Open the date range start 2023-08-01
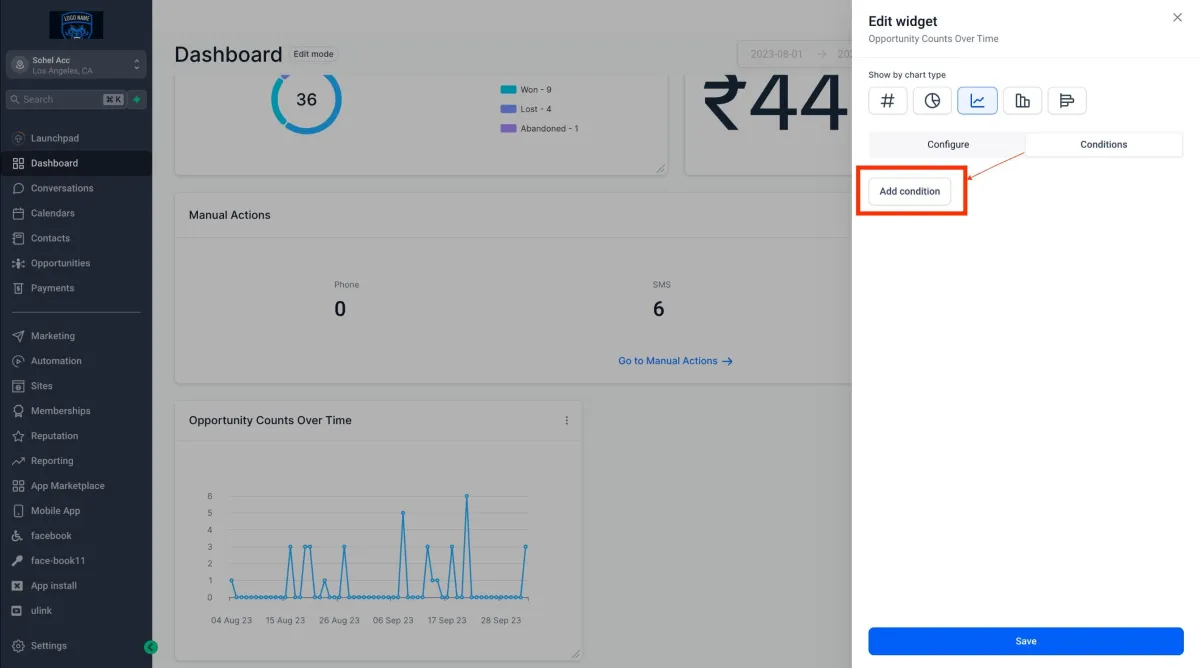Screen dimensions: 1200x668 (x=774, y=54)
